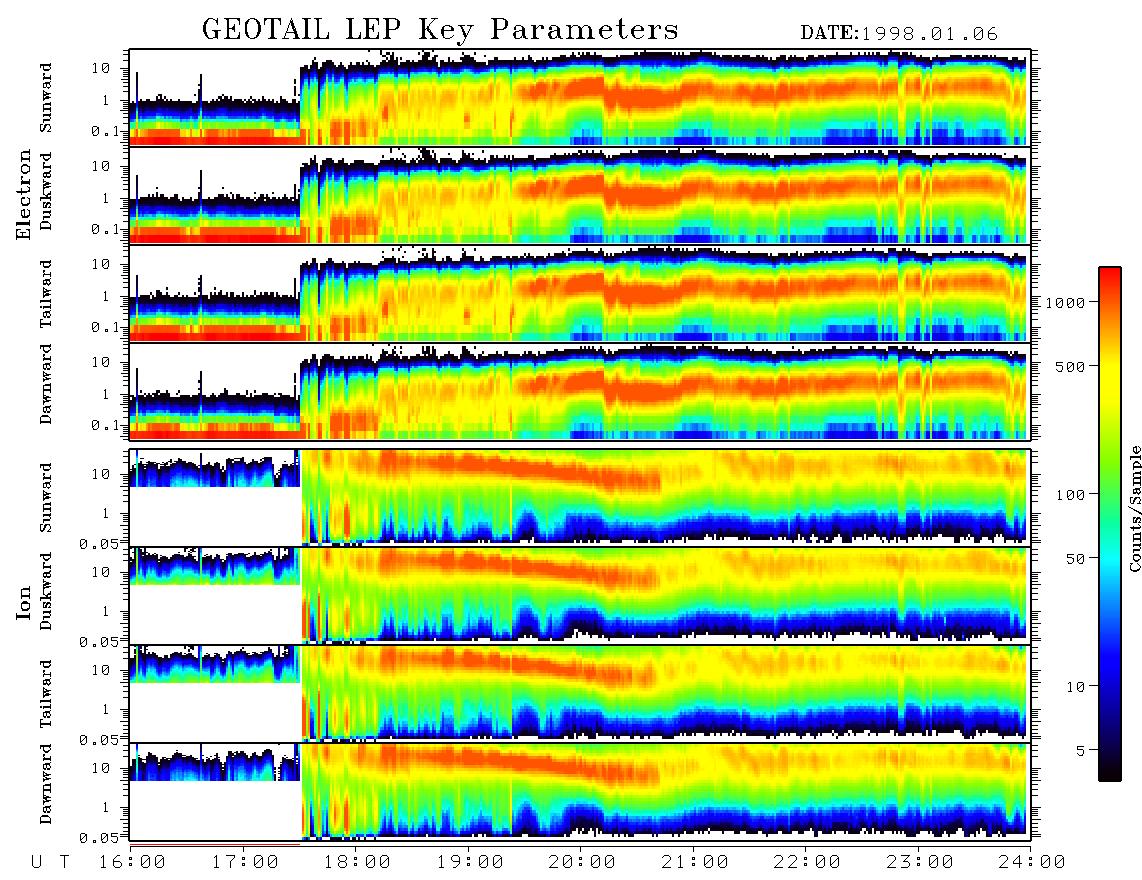The height and width of the screenshot is (880, 1142).
Task: Click the Ion "Dawnward" panel label
Action: point(46,784)
